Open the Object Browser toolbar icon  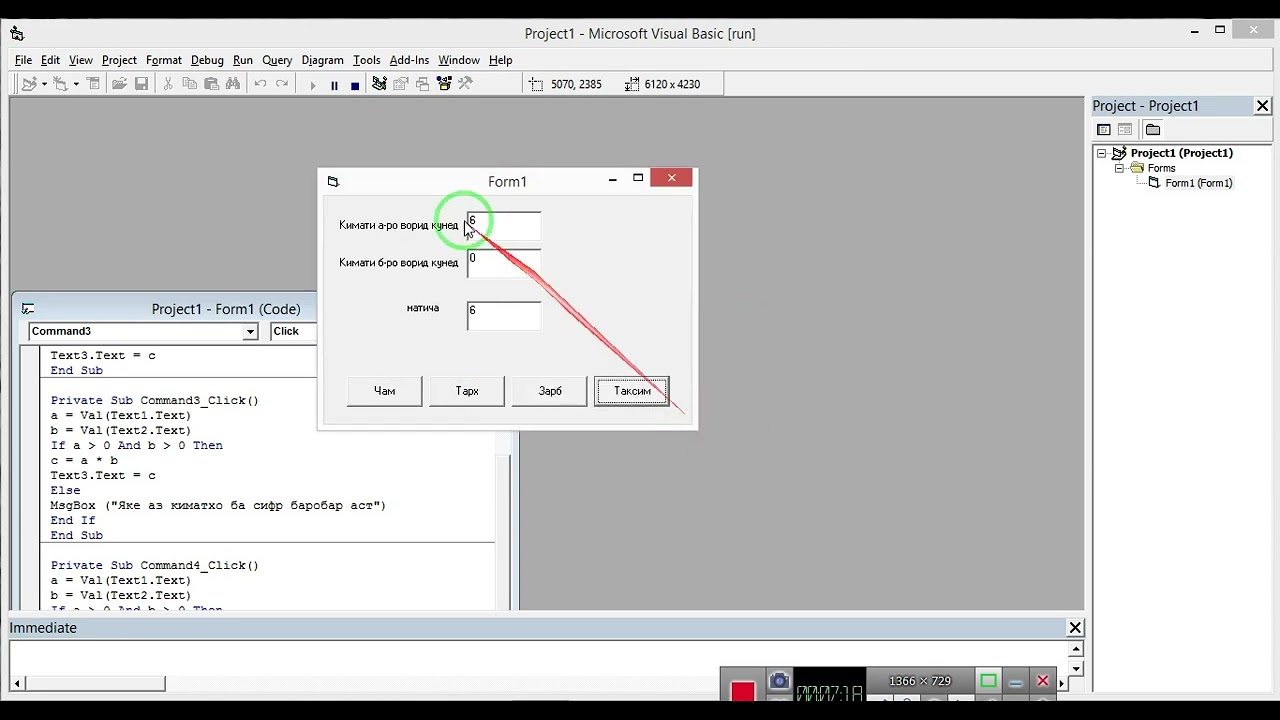click(x=444, y=84)
